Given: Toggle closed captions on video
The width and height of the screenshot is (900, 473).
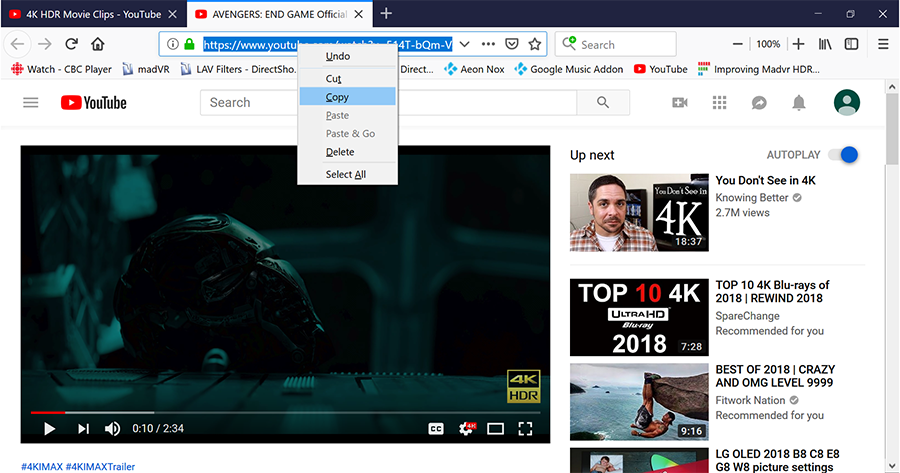Looking at the screenshot, I should point(436,429).
